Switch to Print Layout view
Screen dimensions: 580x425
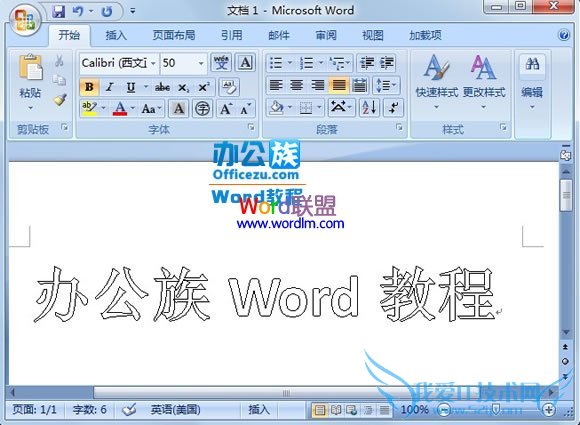tap(320, 410)
